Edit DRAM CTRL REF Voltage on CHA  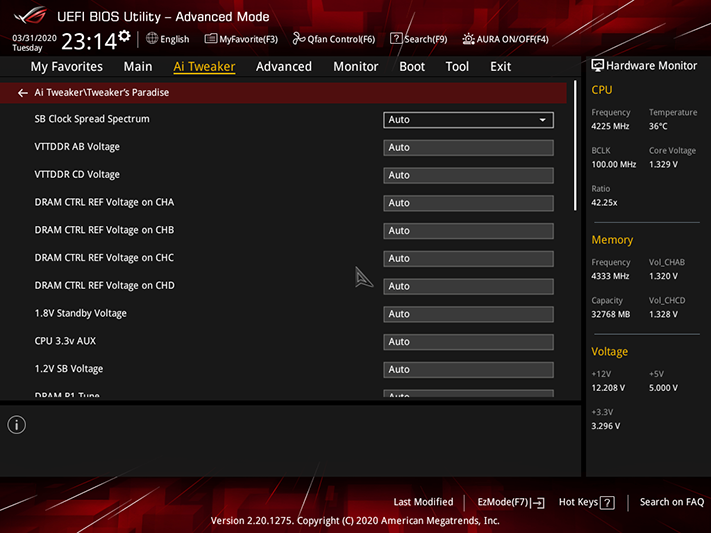click(468, 203)
